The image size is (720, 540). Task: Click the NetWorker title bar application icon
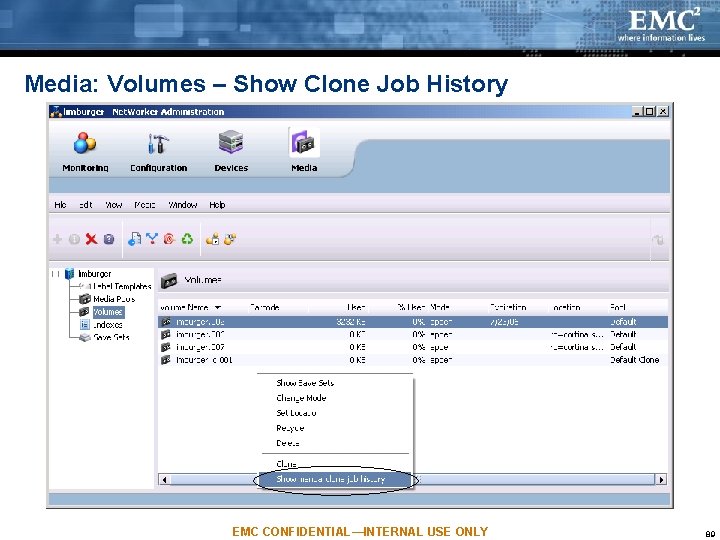pyautogui.click(x=56, y=112)
